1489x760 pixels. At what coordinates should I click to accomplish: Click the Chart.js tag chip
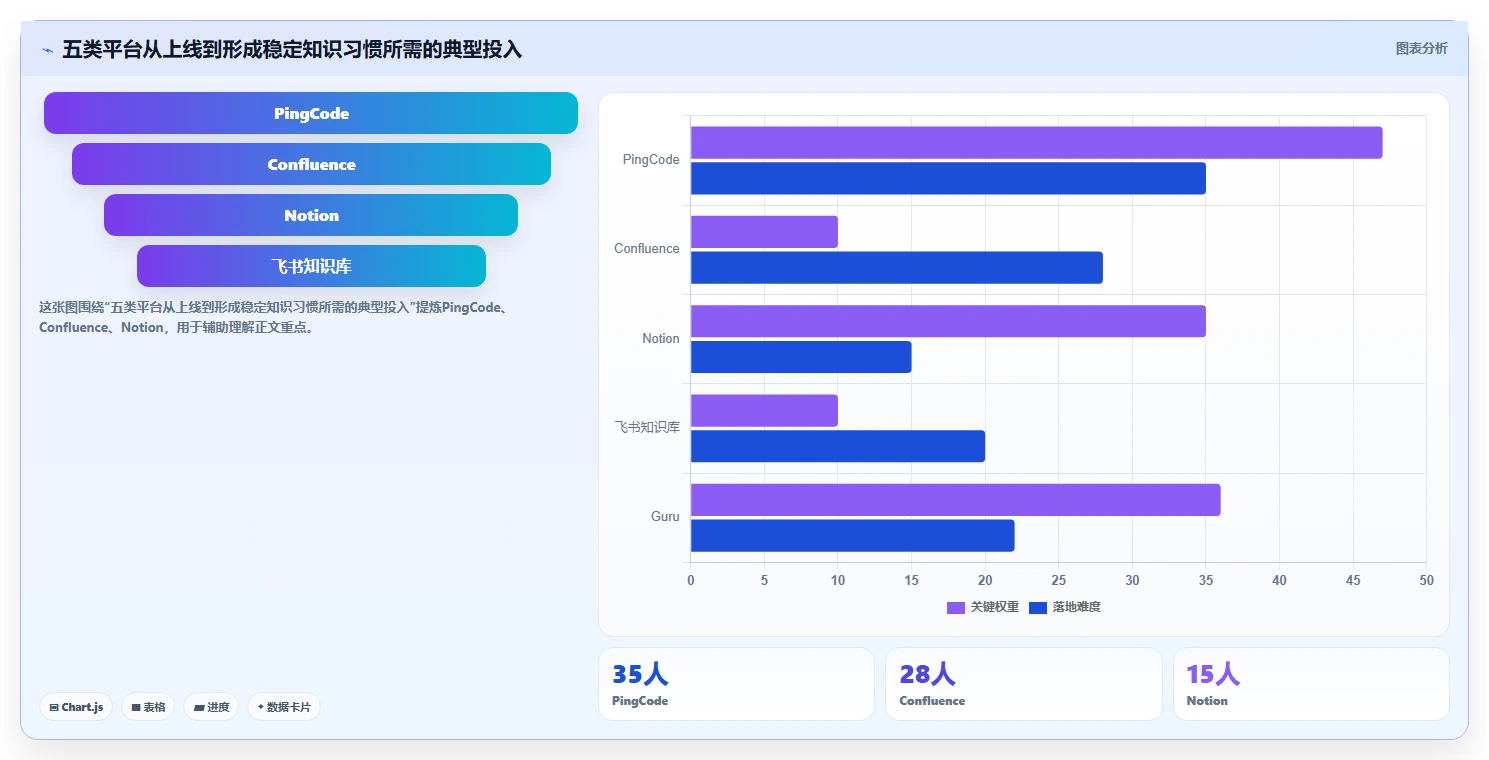[76, 707]
